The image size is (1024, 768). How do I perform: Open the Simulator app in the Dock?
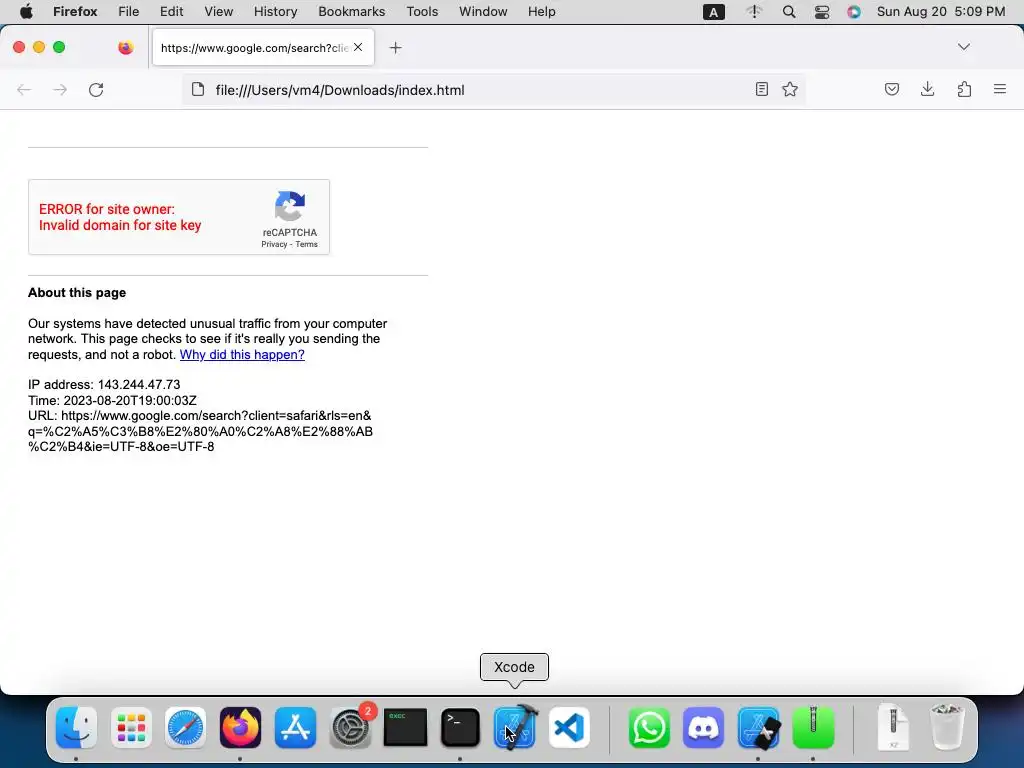(x=758, y=728)
